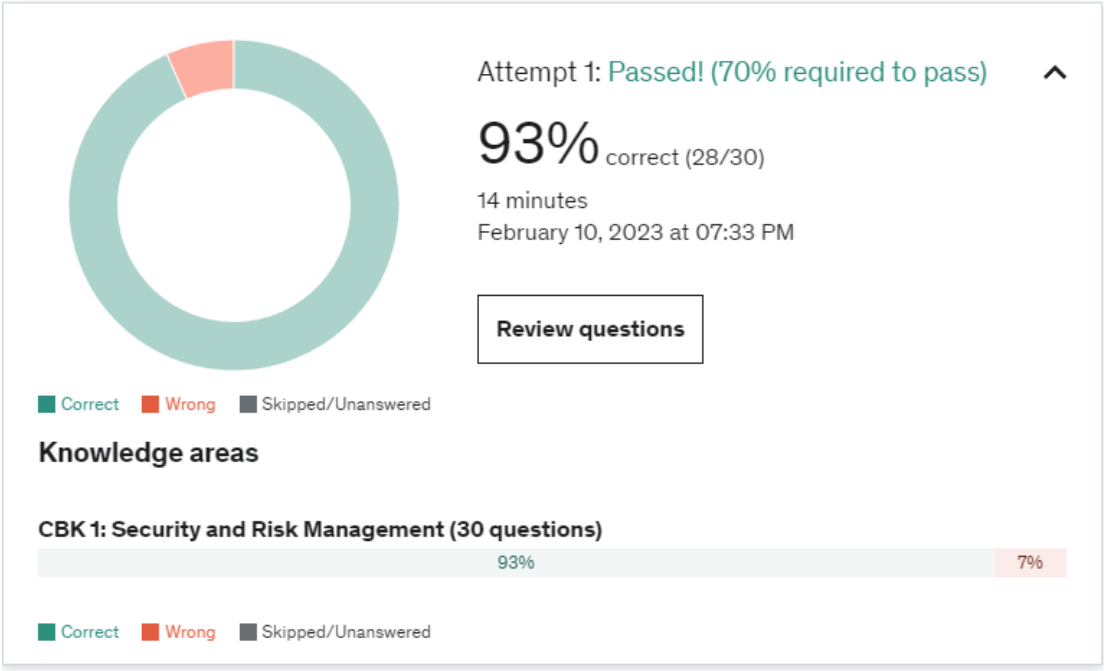This screenshot has width=1105, height=671.
Task: Click the large 93% score text
Action: click(x=538, y=143)
